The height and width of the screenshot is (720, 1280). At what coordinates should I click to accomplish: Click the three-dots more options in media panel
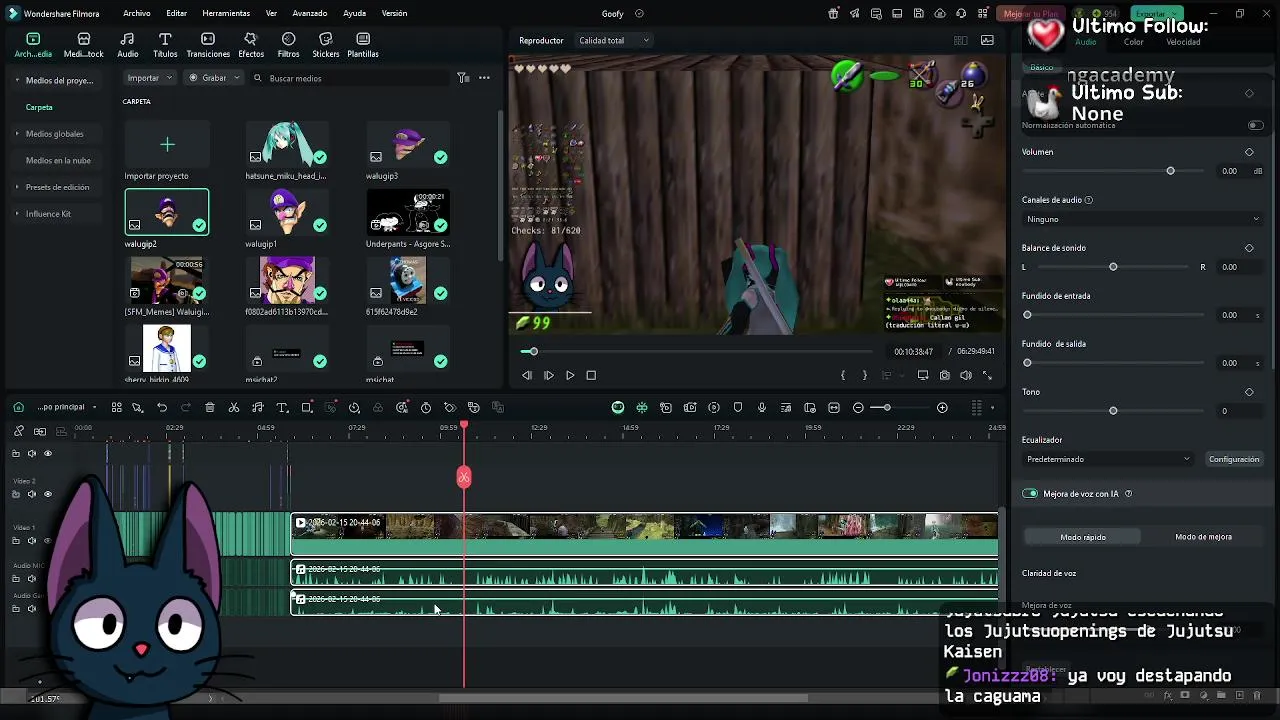coord(484,77)
